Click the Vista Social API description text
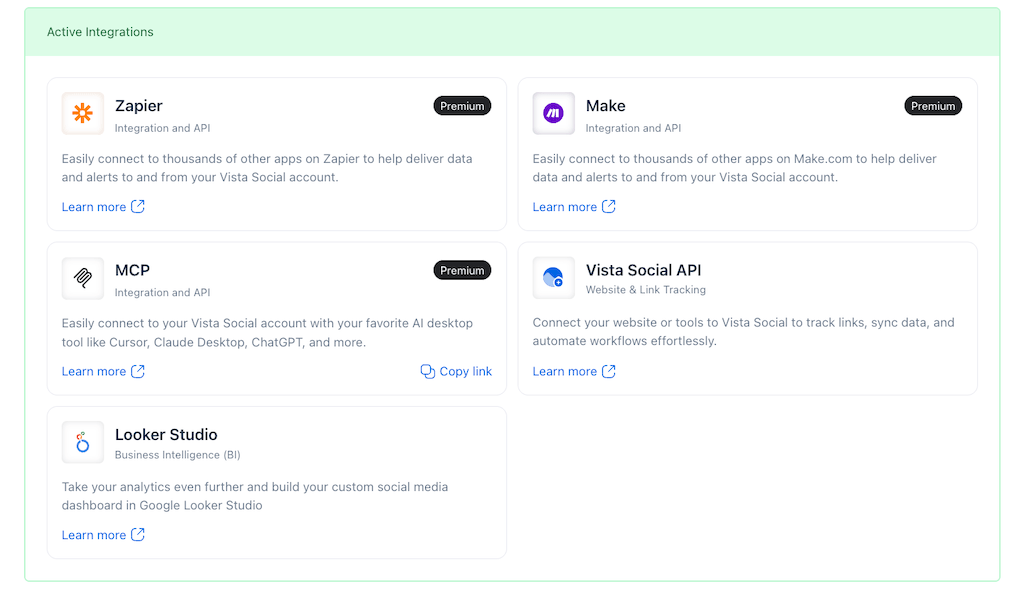The image size is (1024, 596). [743, 332]
